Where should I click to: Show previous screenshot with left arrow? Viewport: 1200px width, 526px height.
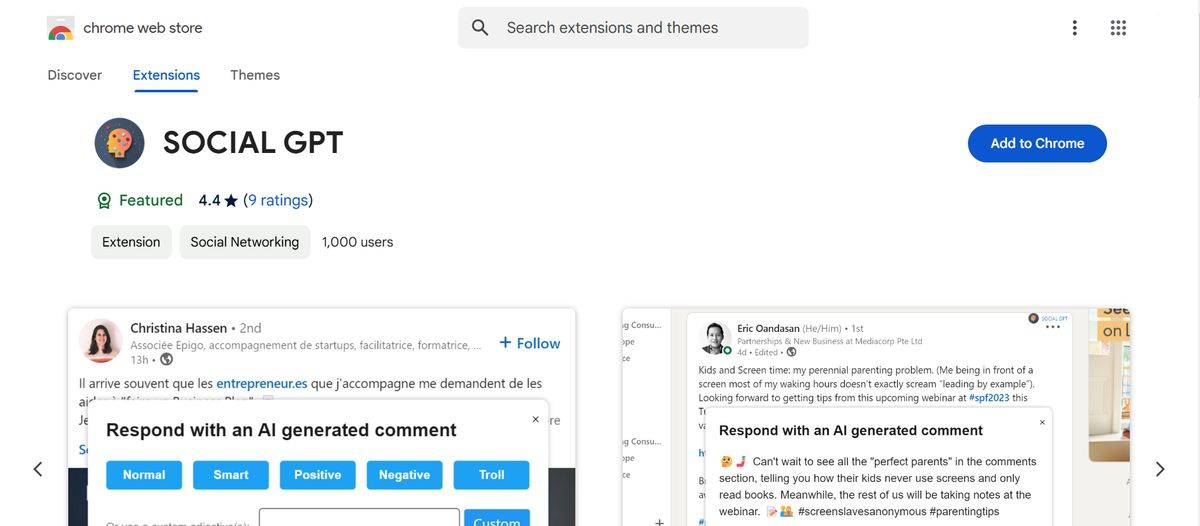click(38, 469)
